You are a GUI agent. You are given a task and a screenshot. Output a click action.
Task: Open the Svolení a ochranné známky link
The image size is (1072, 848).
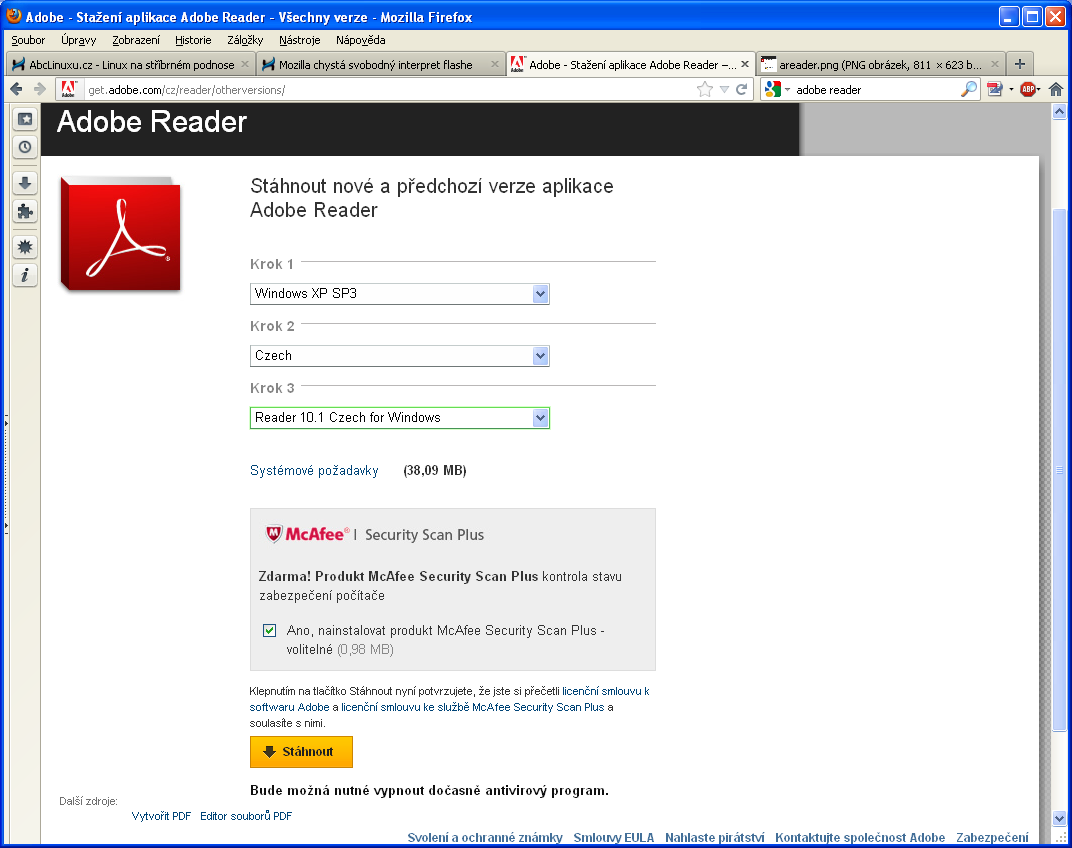(485, 838)
